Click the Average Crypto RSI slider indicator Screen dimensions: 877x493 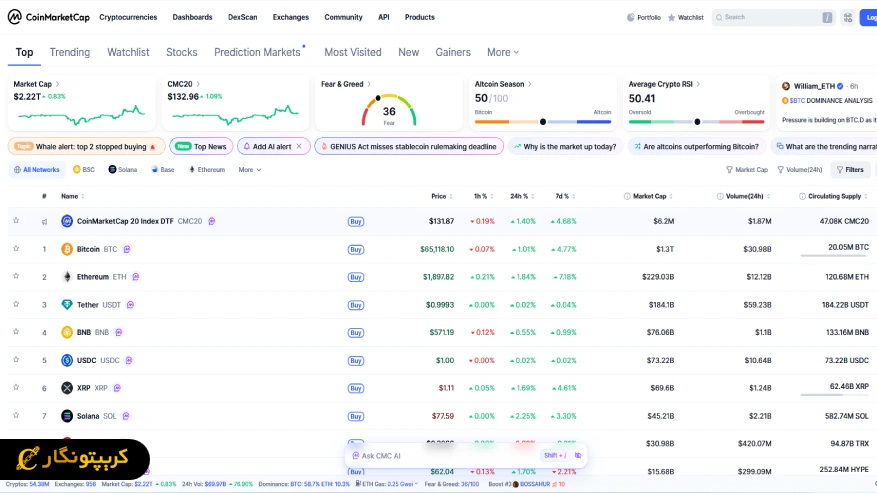pyautogui.click(x=697, y=121)
